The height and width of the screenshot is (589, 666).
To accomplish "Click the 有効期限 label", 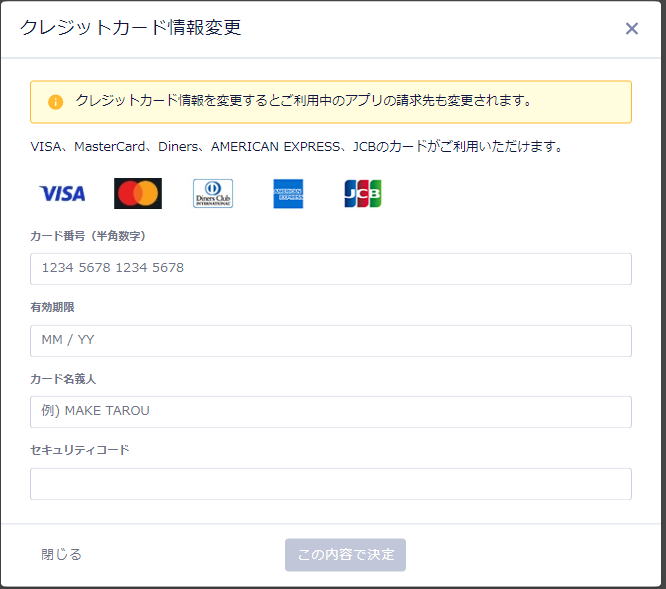I will pyautogui.click(x=52, y=307).
